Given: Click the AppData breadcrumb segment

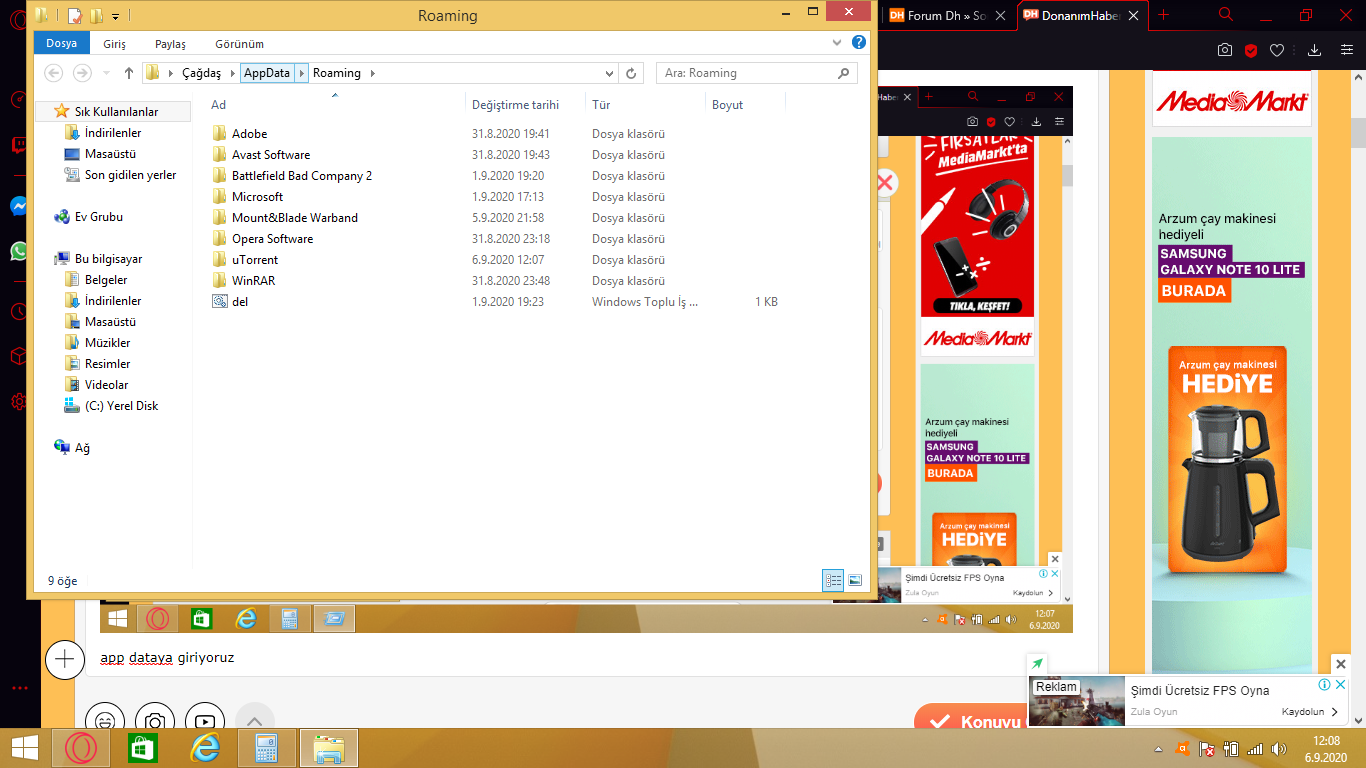Looking at the screenshot, I should coord(267,73).
